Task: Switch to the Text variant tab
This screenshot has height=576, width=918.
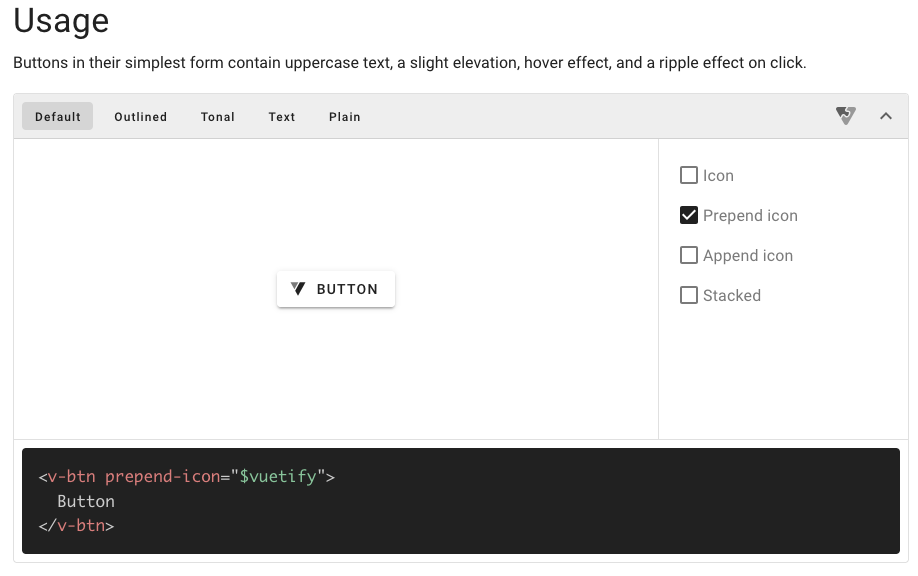Action: [282, 116]
